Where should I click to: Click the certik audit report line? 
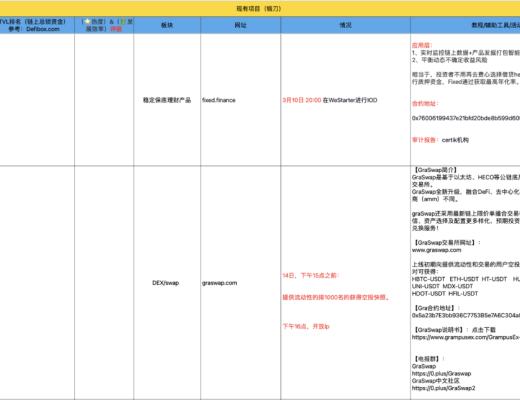(x=440, y=140)
